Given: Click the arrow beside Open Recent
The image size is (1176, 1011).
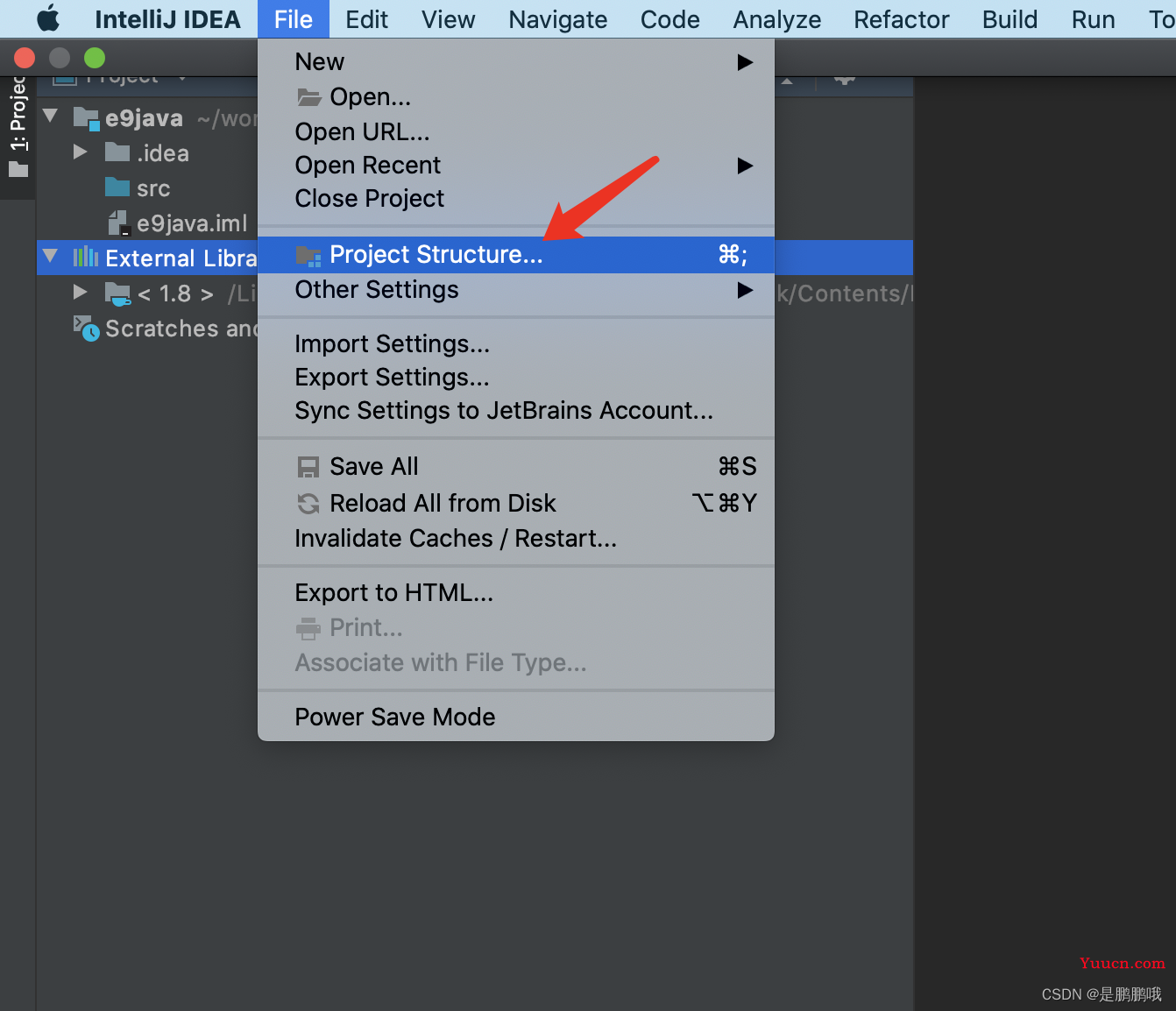Looking at the screenshot, I should [745, 166].
